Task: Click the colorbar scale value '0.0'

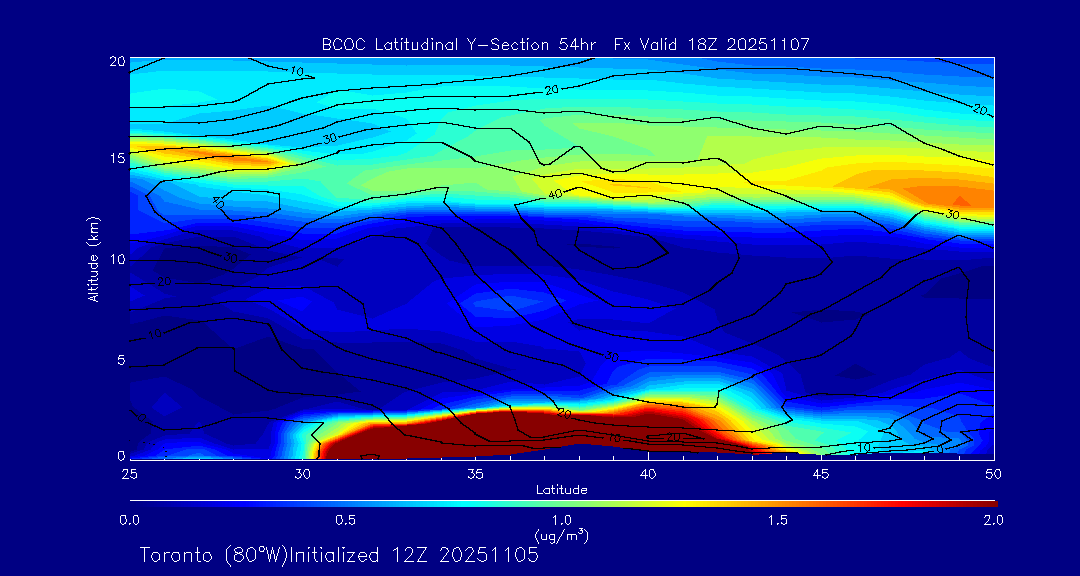Action: [130, 520]
